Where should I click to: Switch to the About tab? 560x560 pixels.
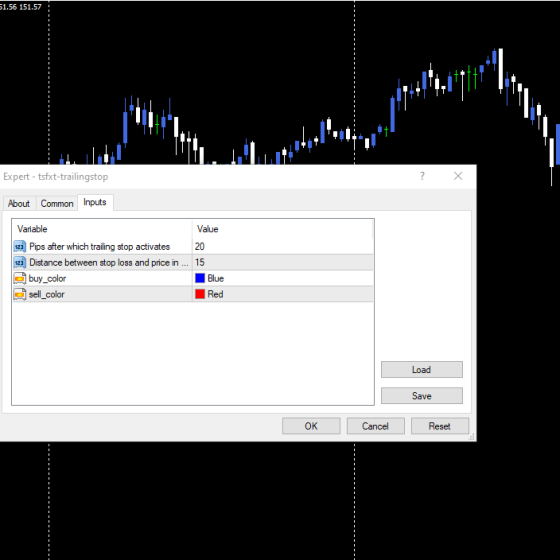point(19,203)
